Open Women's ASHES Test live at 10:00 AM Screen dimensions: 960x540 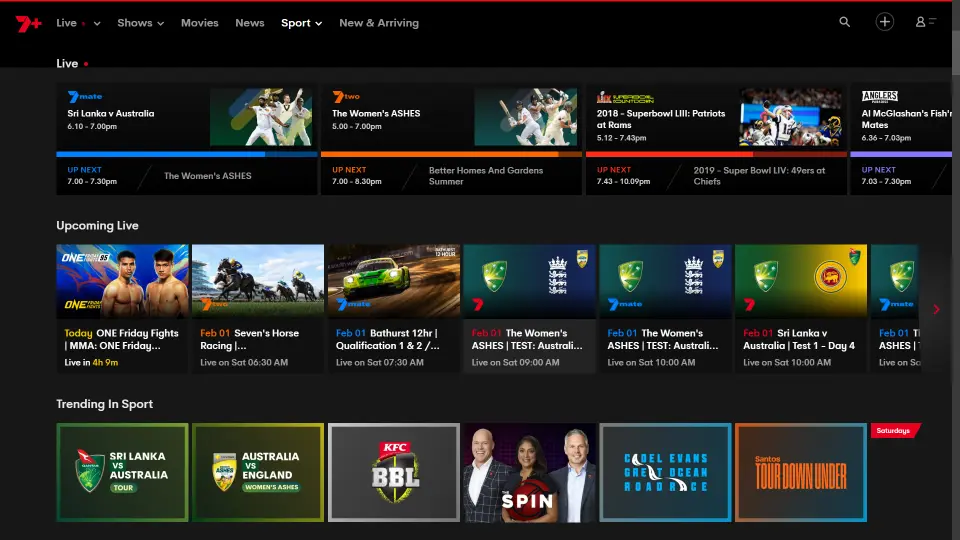(x=666, y=309)
